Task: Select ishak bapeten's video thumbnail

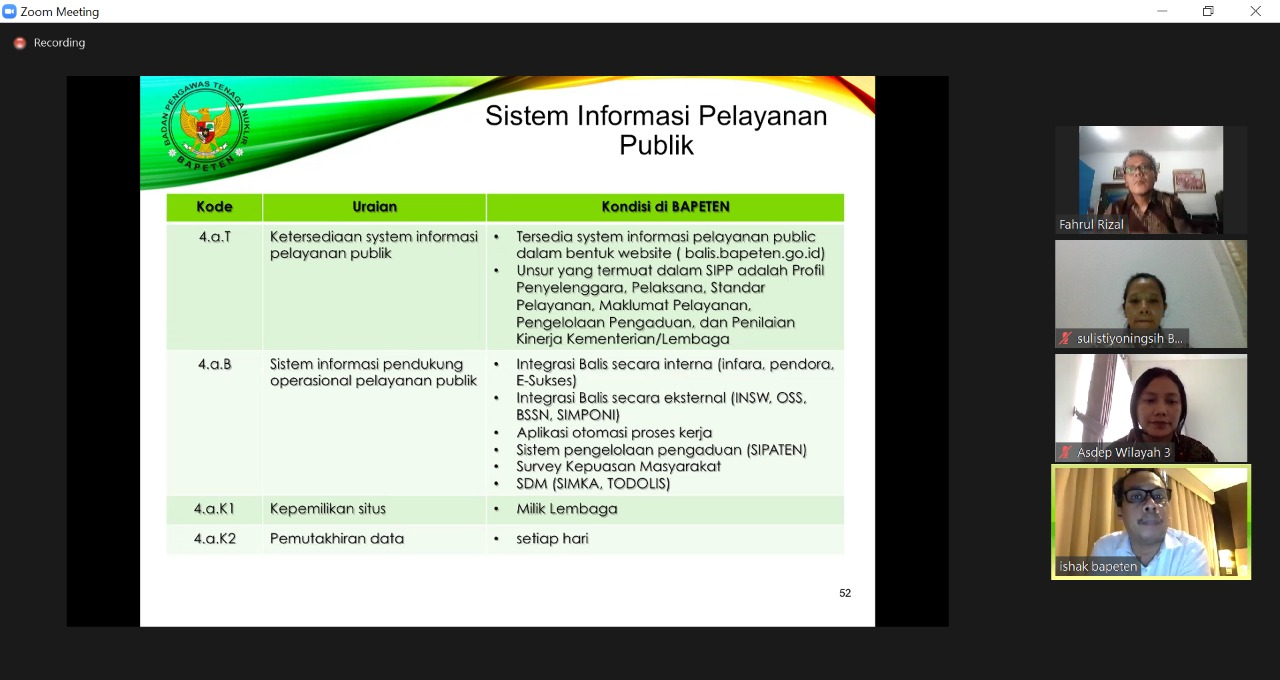Action: pyautogui.click(x=1151, y=522)
